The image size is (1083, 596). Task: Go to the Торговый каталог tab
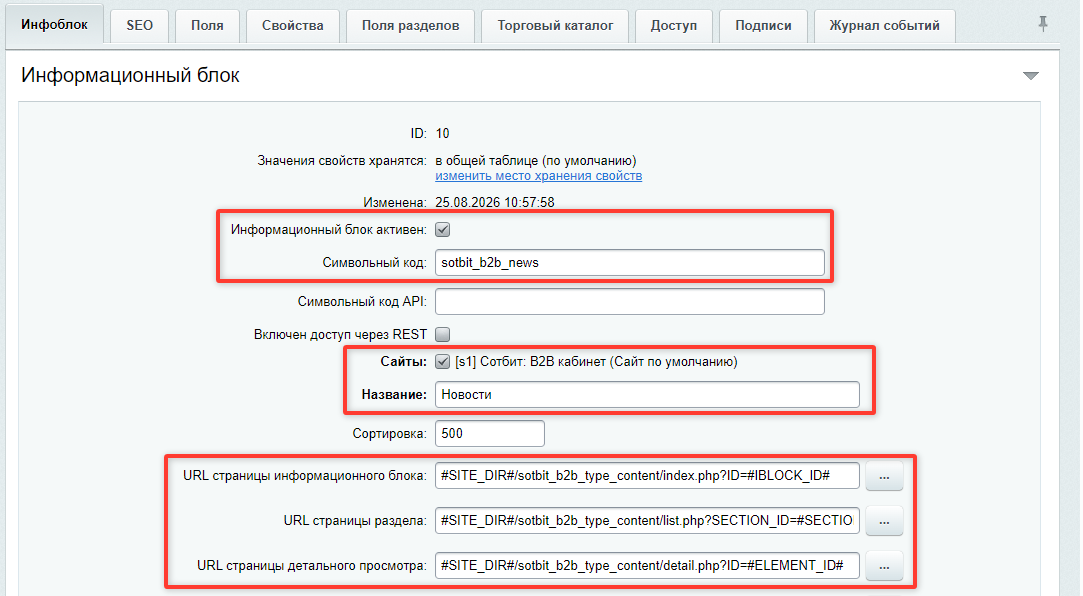click(555, 26)
